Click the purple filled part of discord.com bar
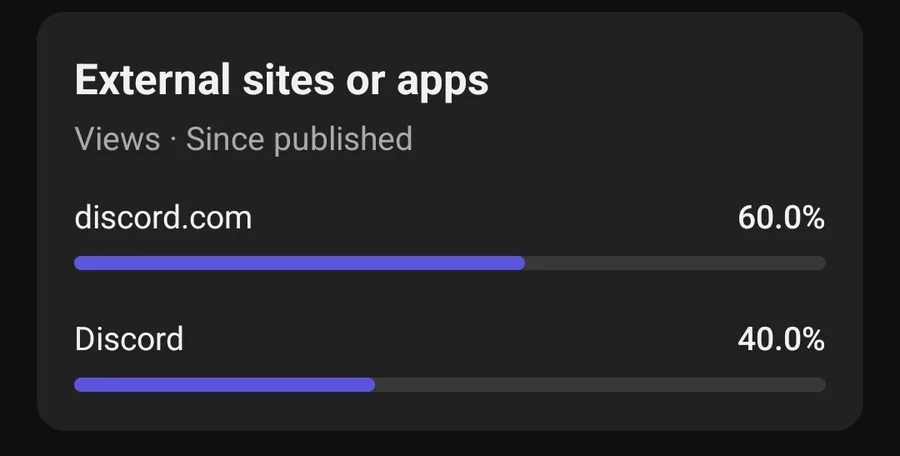The height and width of the screenshot is (456, 900). [x=300, y=263]
